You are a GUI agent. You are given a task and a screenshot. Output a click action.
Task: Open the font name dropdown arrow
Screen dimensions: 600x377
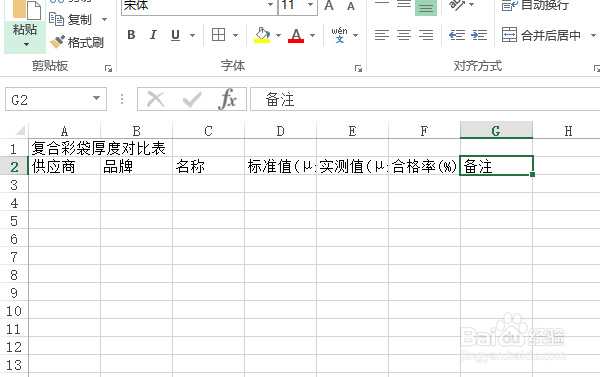271,5
